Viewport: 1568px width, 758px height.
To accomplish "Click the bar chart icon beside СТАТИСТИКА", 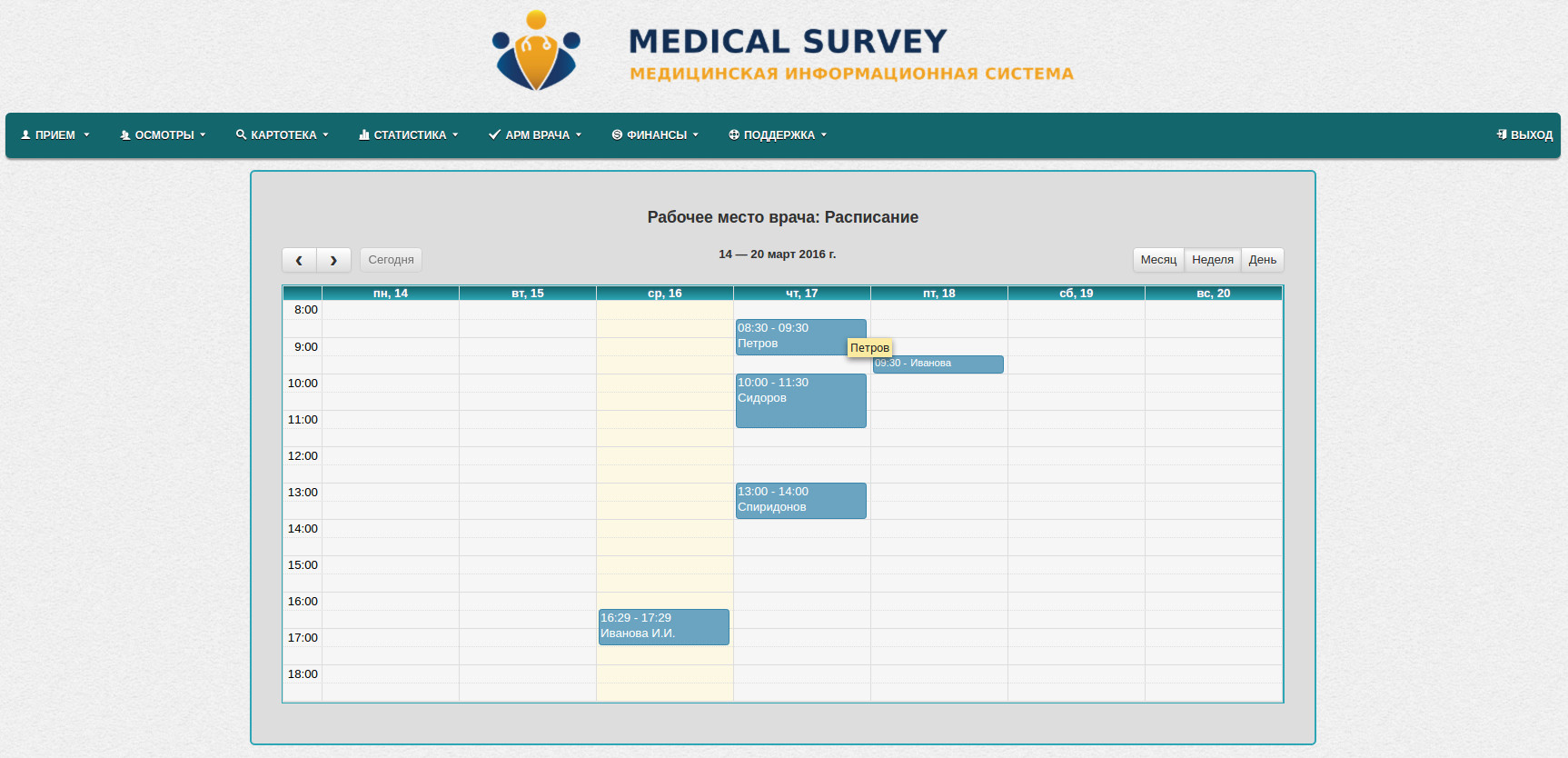I will [x=364, y=135].
